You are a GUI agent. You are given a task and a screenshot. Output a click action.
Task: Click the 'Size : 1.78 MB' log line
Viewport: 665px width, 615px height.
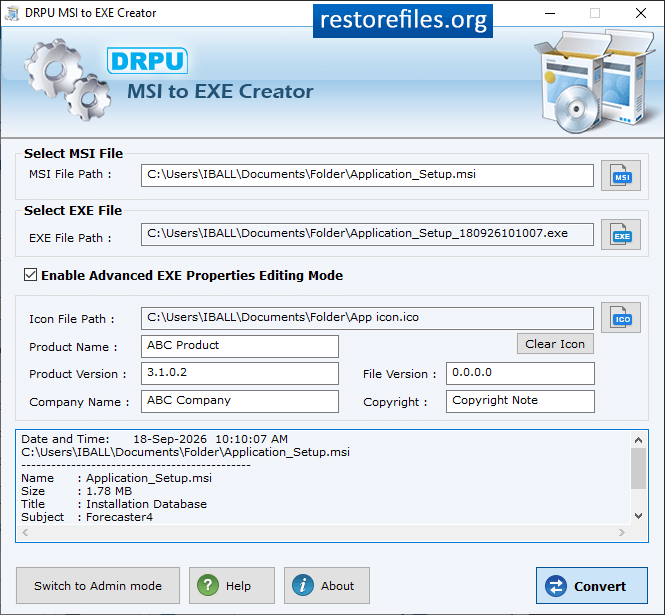click(x=76, y=491)
